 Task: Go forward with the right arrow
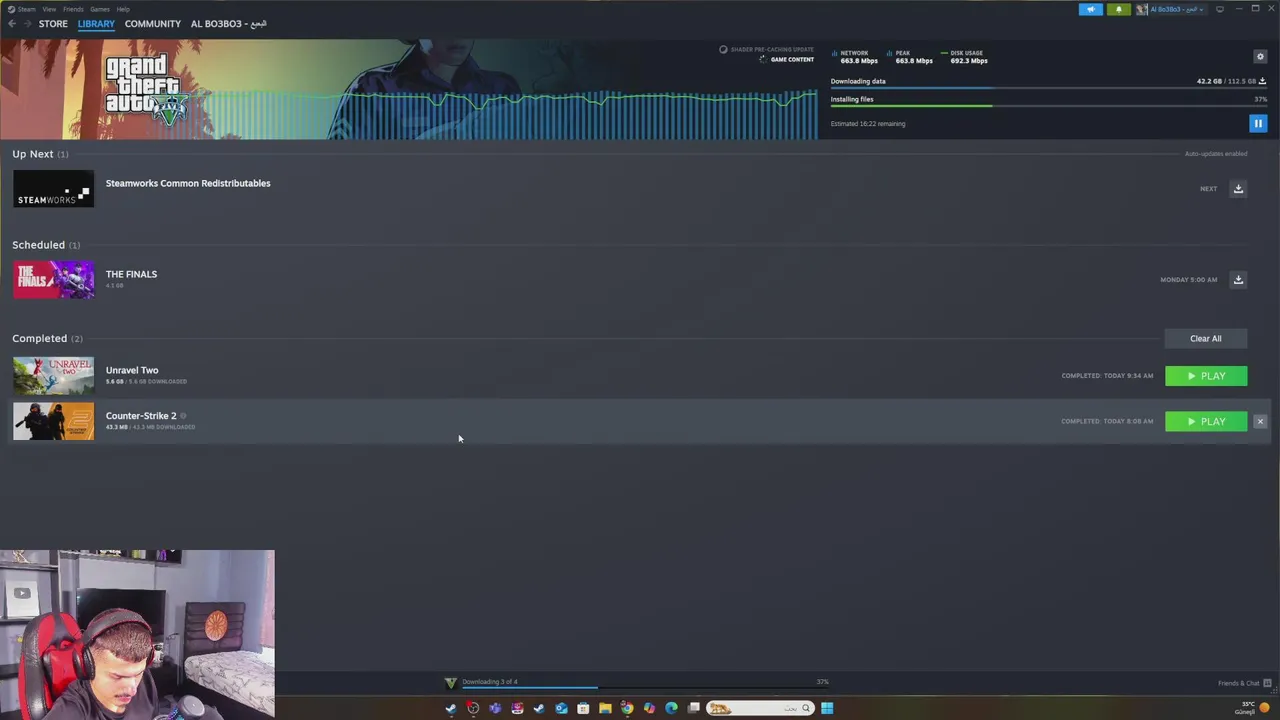[27, 23]
